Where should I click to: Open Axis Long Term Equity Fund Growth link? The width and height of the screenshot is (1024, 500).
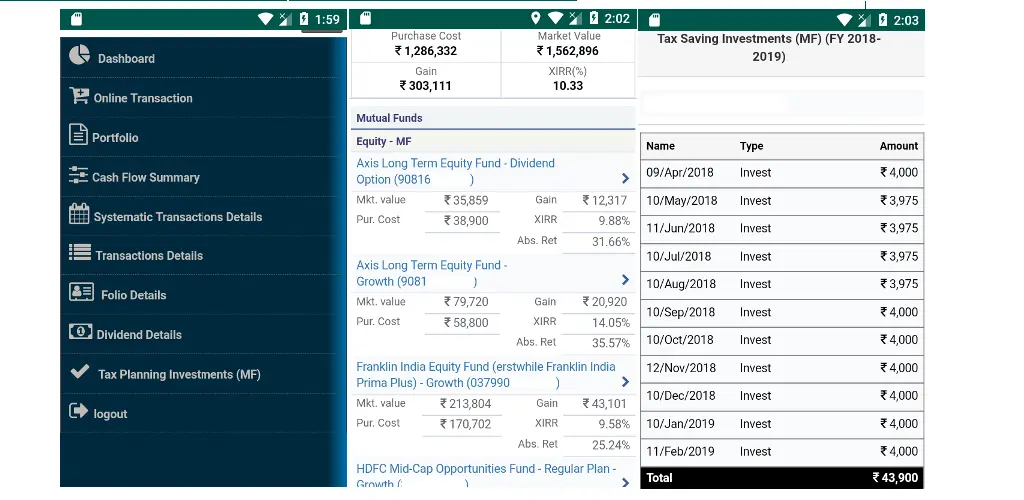click(432, 273)
